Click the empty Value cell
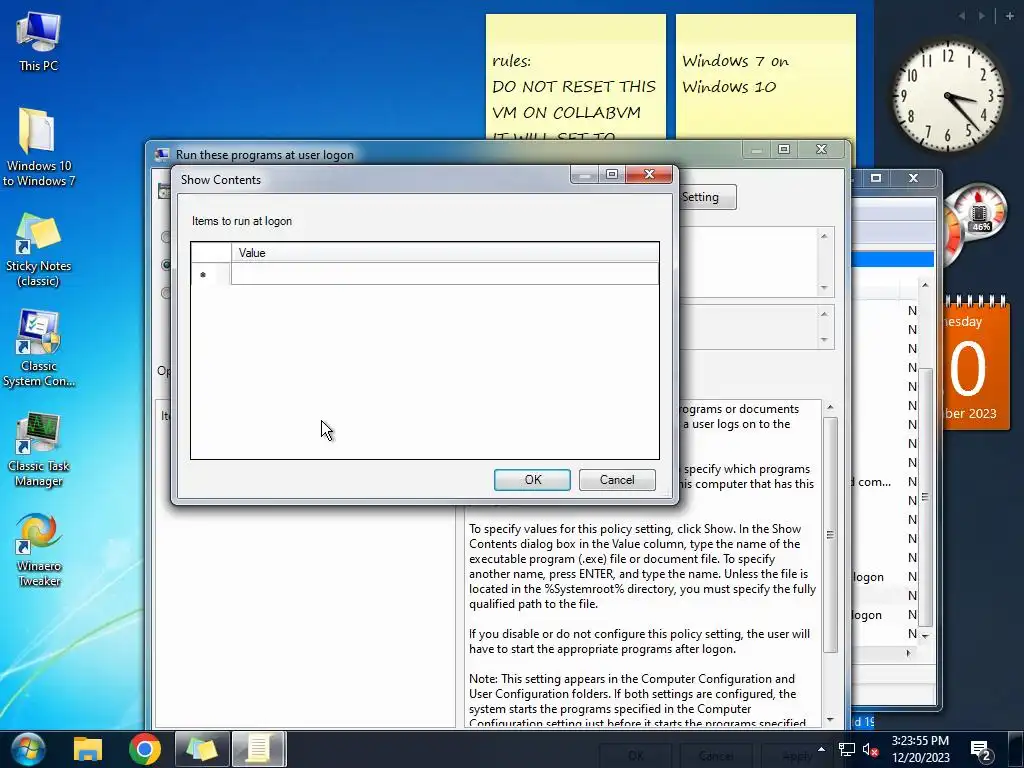 [x=445, y=274]
